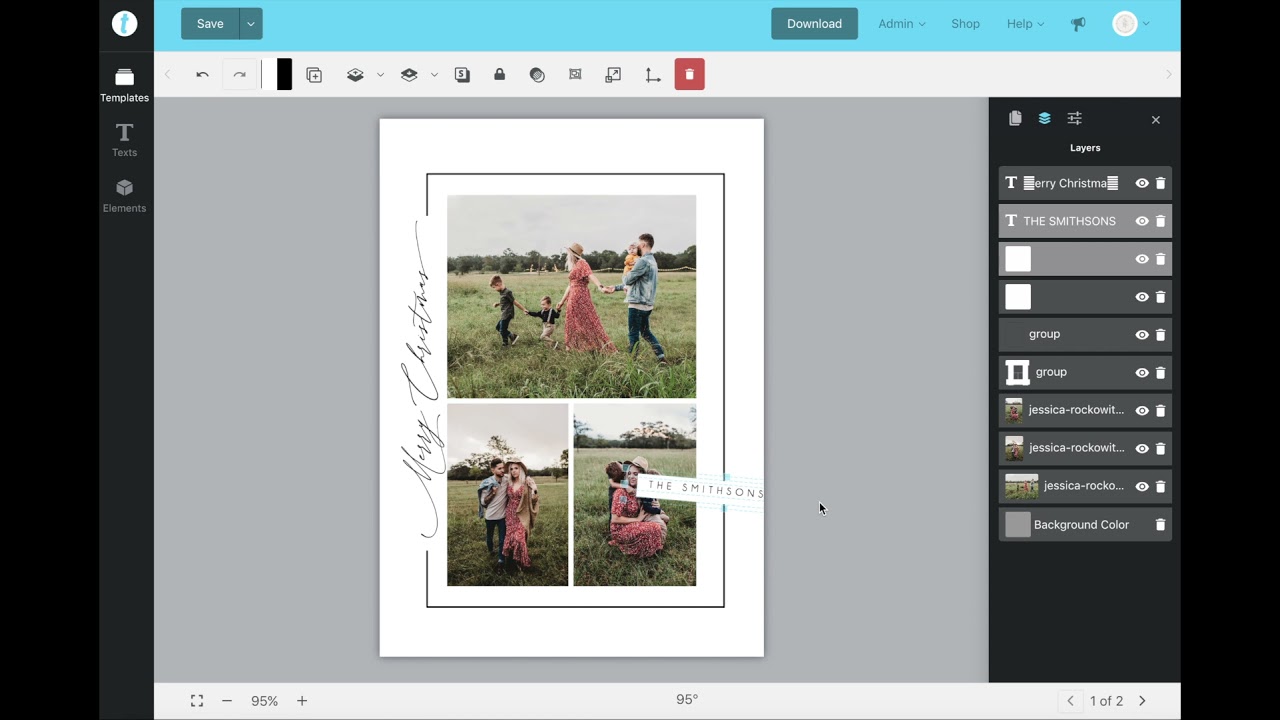Zoom out with minus button
The image size is (1280, 720).
[227, 701]
